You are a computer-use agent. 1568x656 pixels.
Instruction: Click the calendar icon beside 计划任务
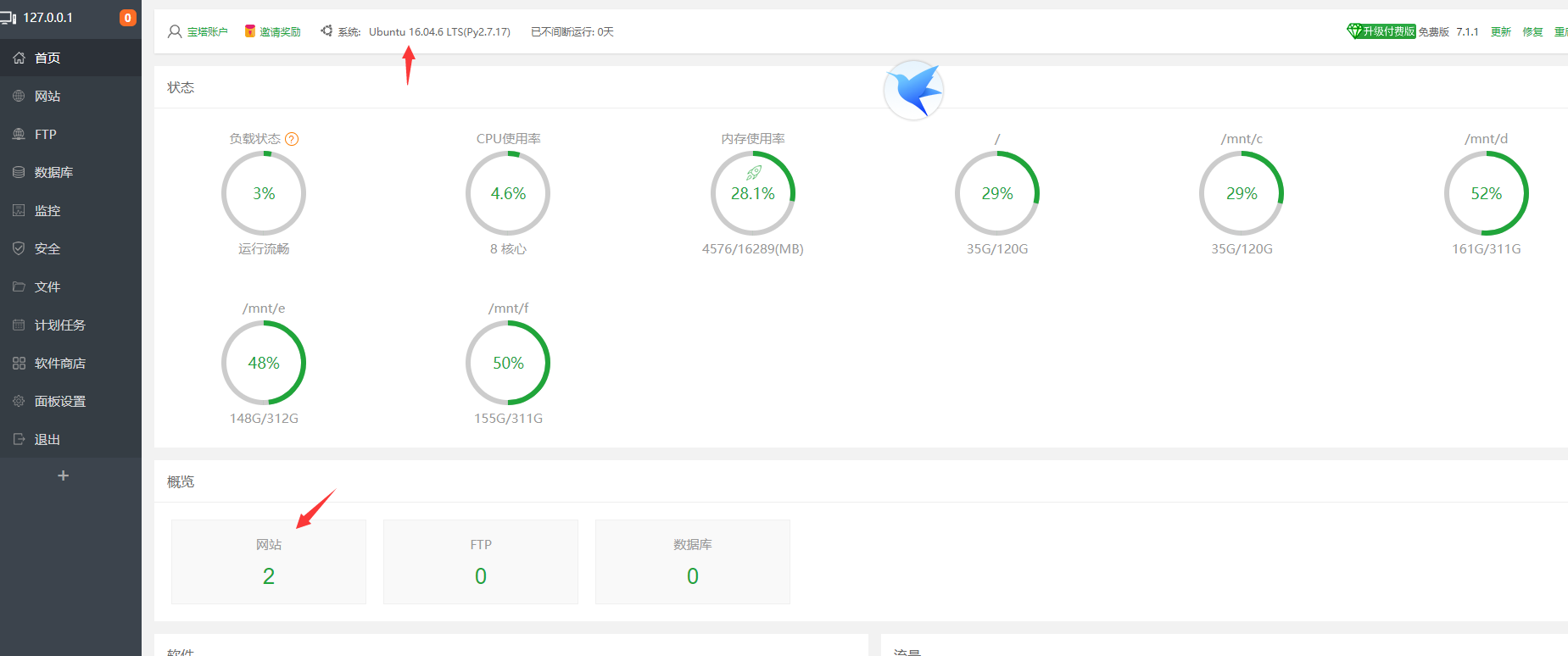(x=19, y=325)
